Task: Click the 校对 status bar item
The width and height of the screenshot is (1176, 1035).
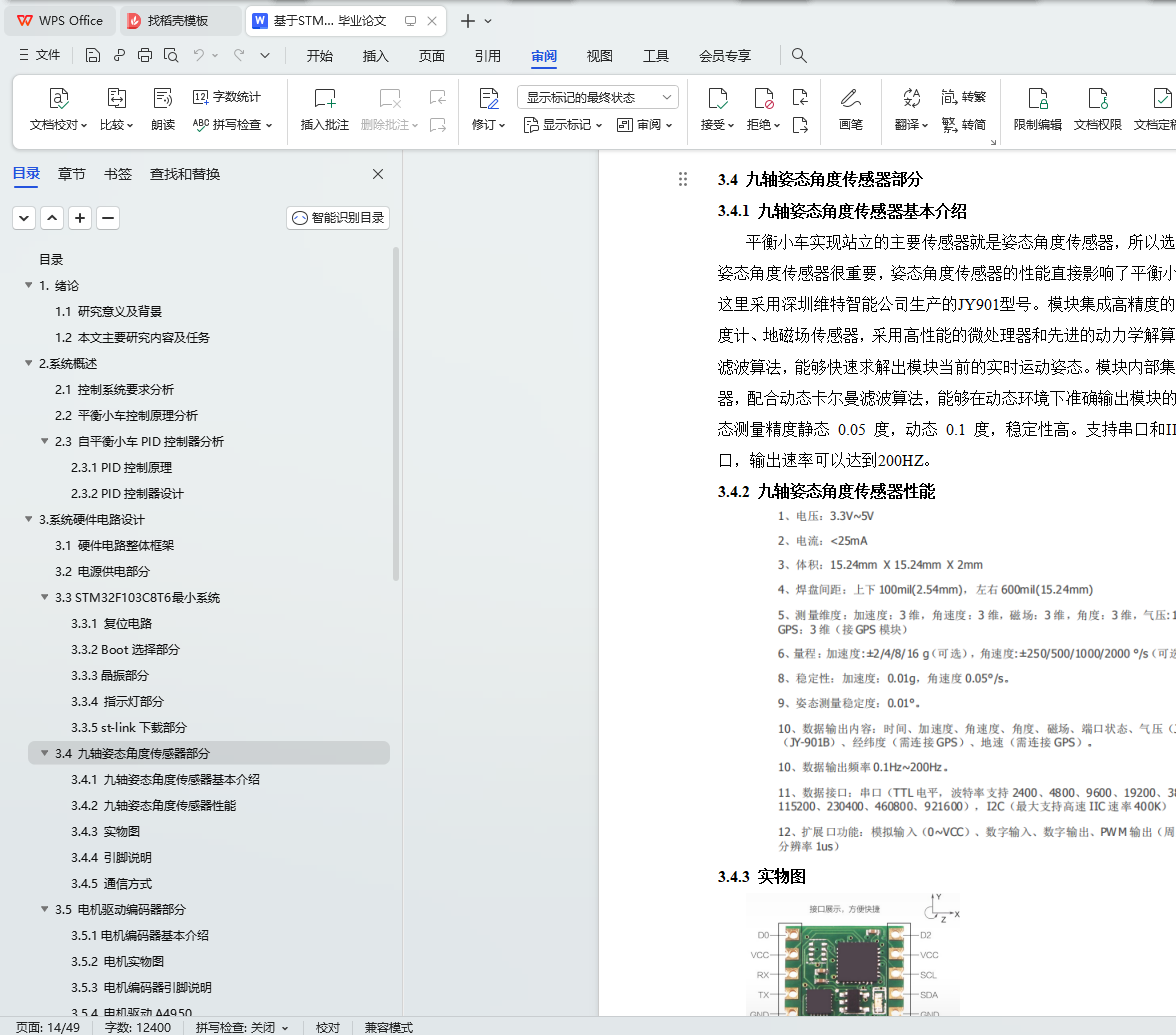Action: 328,1028
